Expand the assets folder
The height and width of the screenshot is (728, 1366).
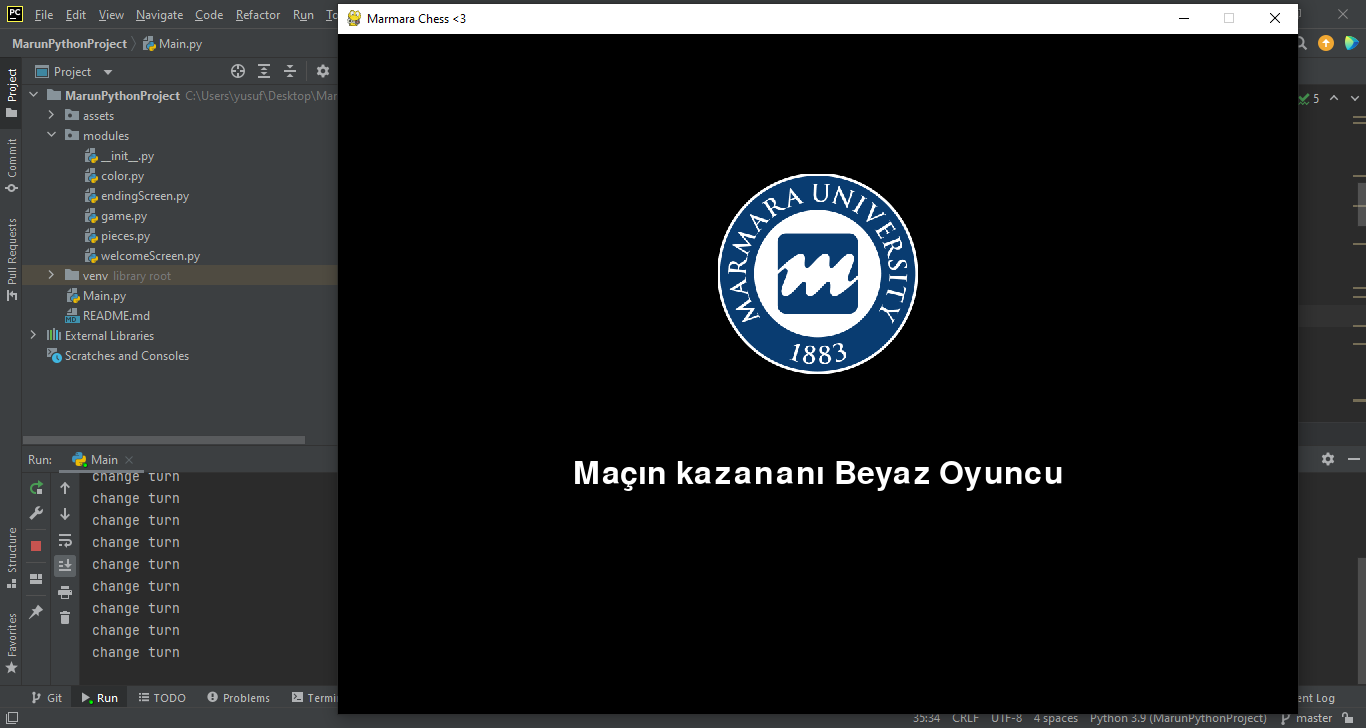[51, 116]
